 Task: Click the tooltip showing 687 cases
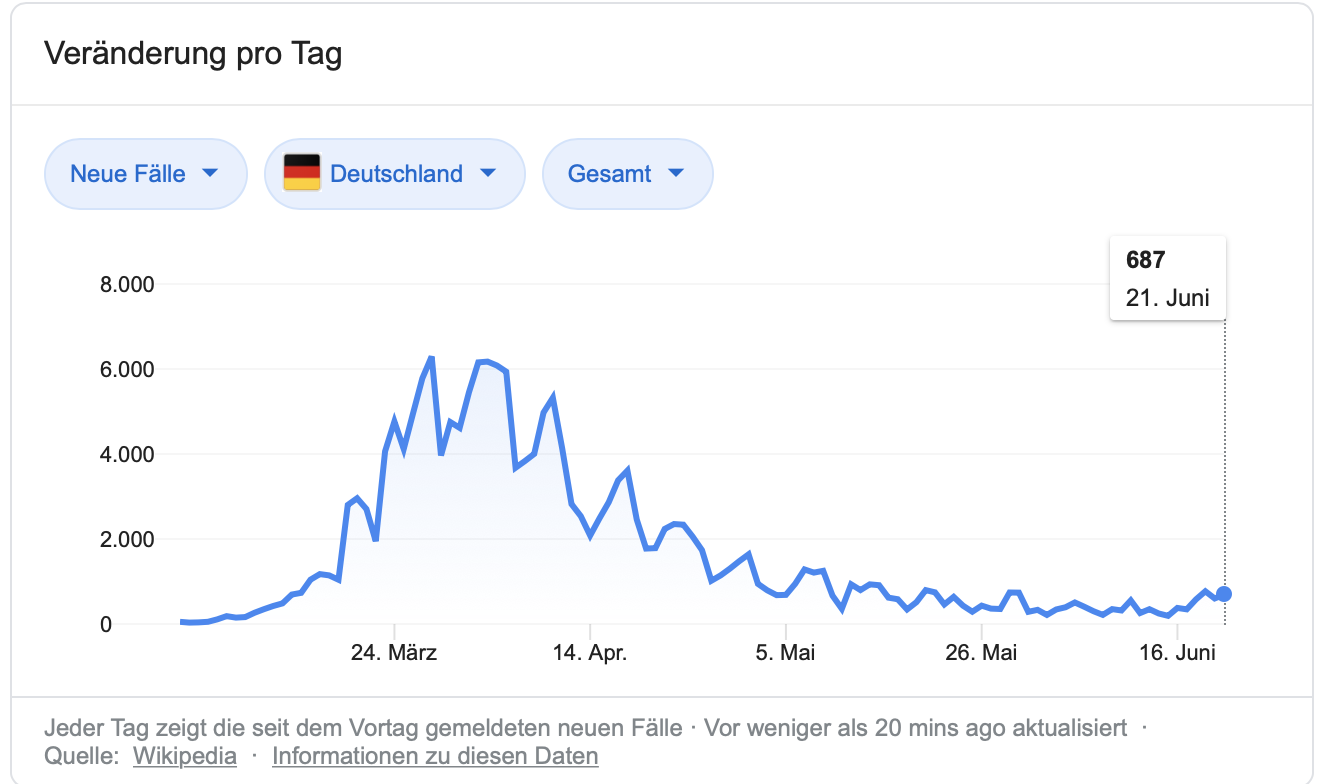coord(1167,278)
